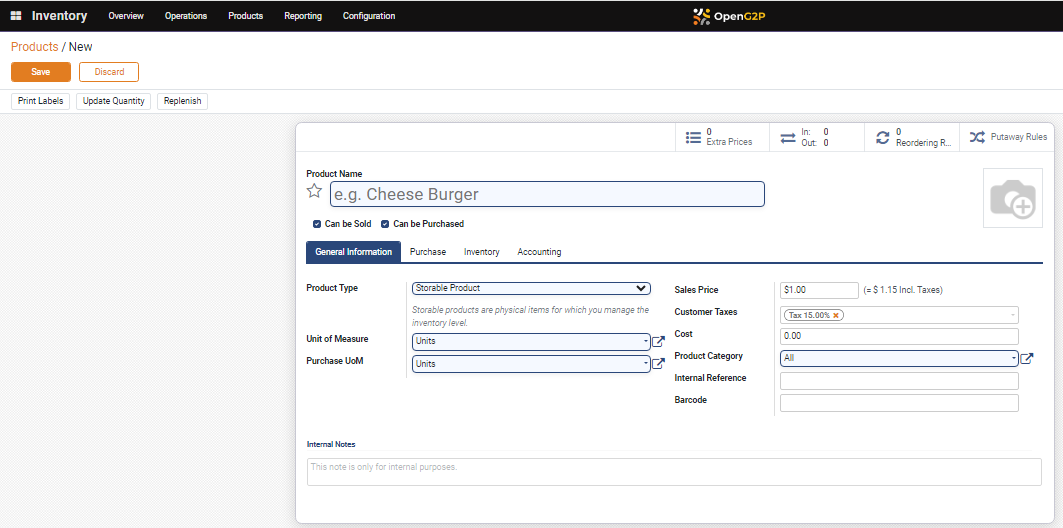Expand the Product Type dropdown
1063x528 pixels.
click(x=531, y=288)
